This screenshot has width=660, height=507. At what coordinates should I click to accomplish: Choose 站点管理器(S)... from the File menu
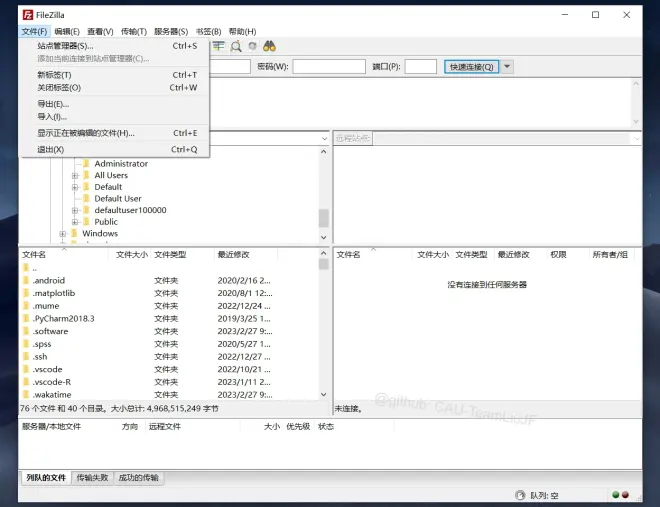click(114, 46)
